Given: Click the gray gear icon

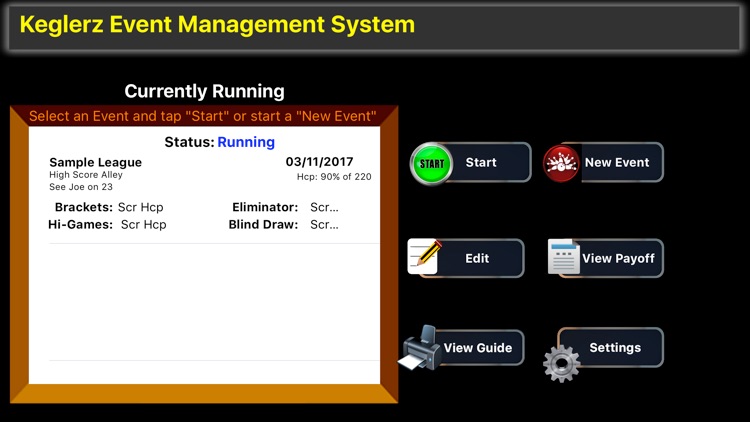Looking at the screenshot, I should click(562, 364).
